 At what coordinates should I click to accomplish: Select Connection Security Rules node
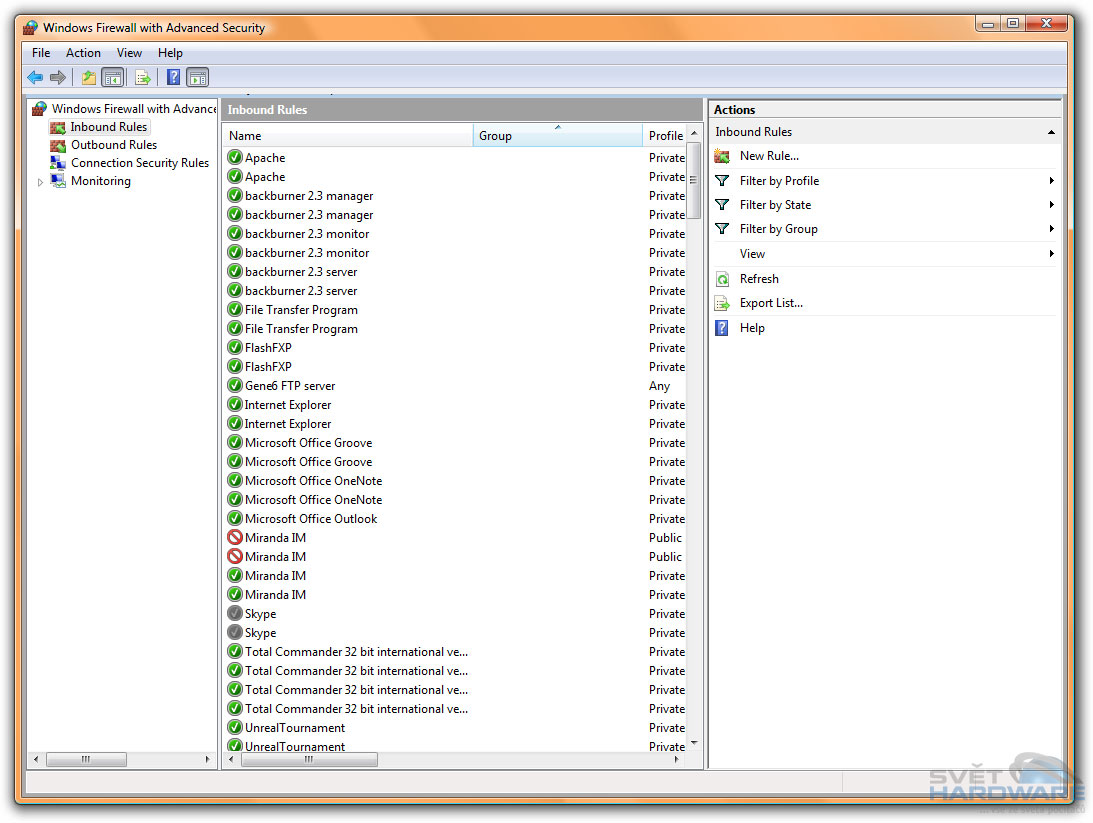139,162
